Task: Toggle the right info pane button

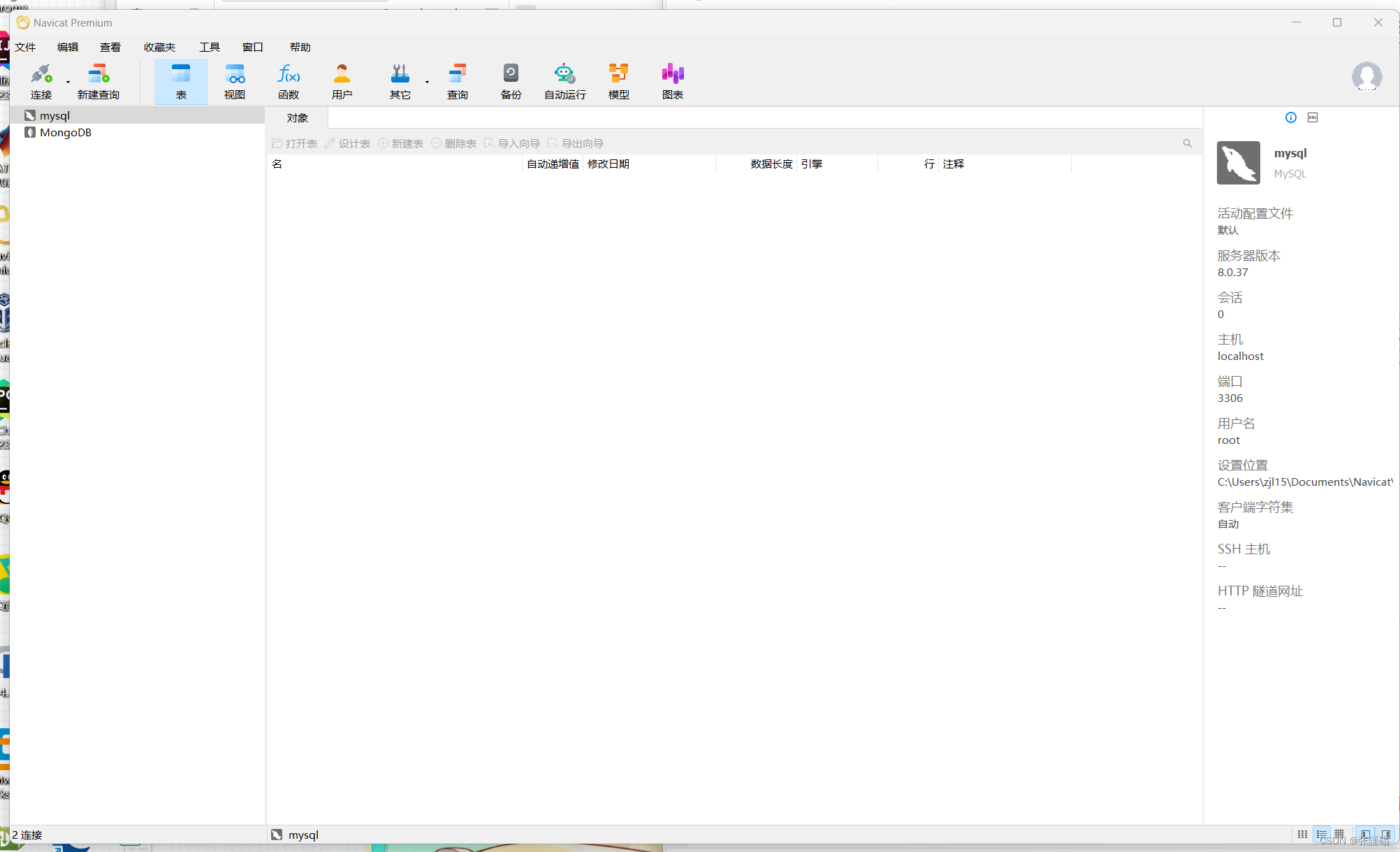Action: 1385,834
